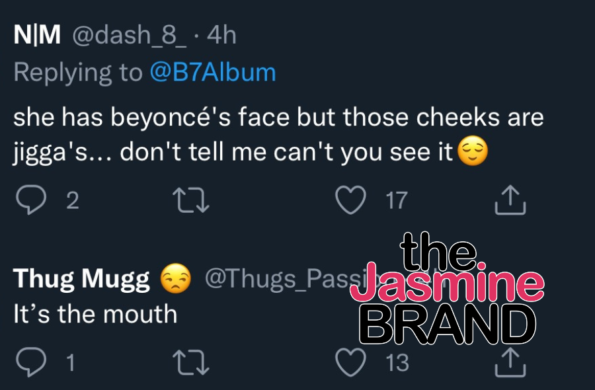Share the Thug Mugg tweet
Viewport: 595px width, 390px height.
(510, 363)
